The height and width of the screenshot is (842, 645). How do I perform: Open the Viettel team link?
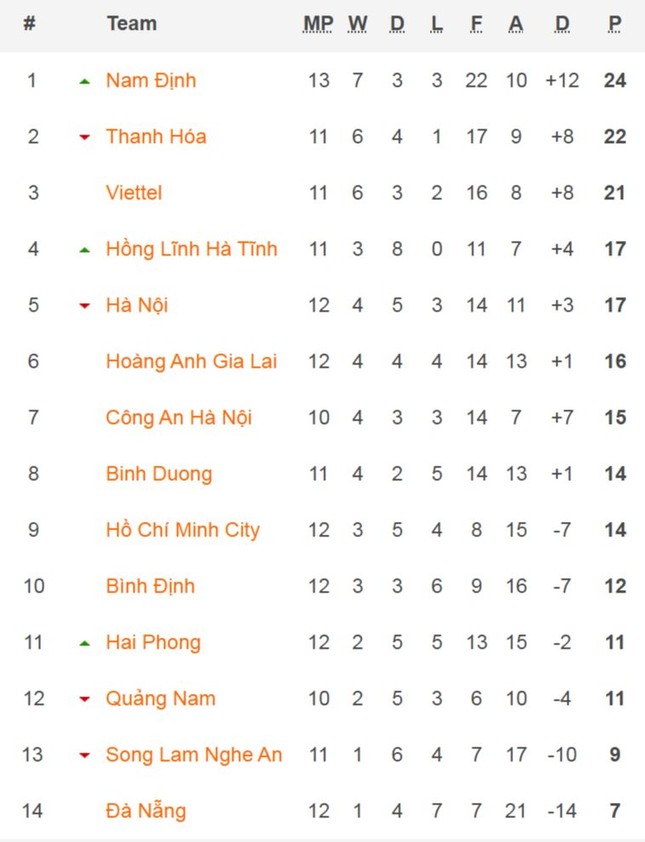pyautogui.click(x=134, y=192)
